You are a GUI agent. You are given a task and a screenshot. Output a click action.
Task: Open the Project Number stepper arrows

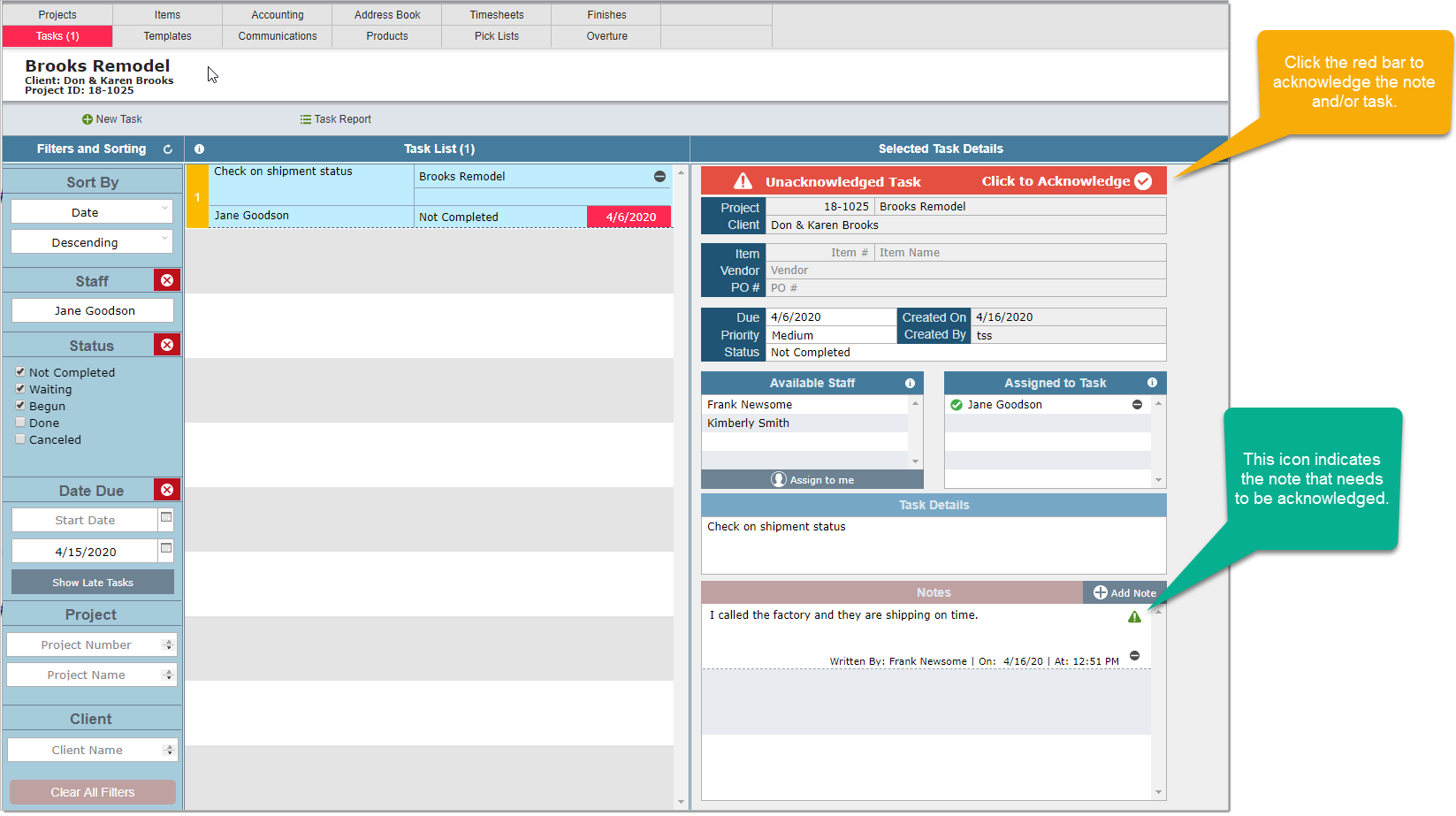pos(168,645)
